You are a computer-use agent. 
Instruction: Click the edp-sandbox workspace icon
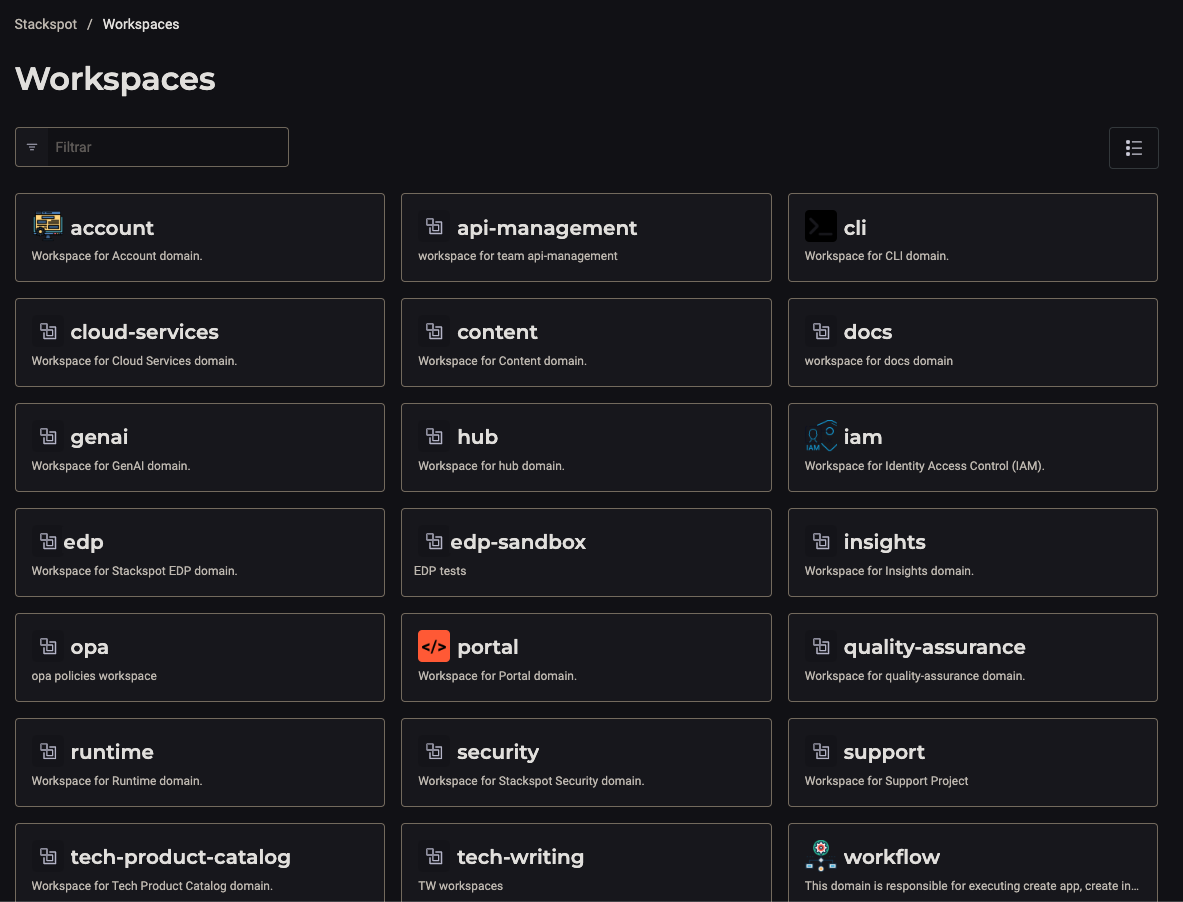click(x=434, y=541)
